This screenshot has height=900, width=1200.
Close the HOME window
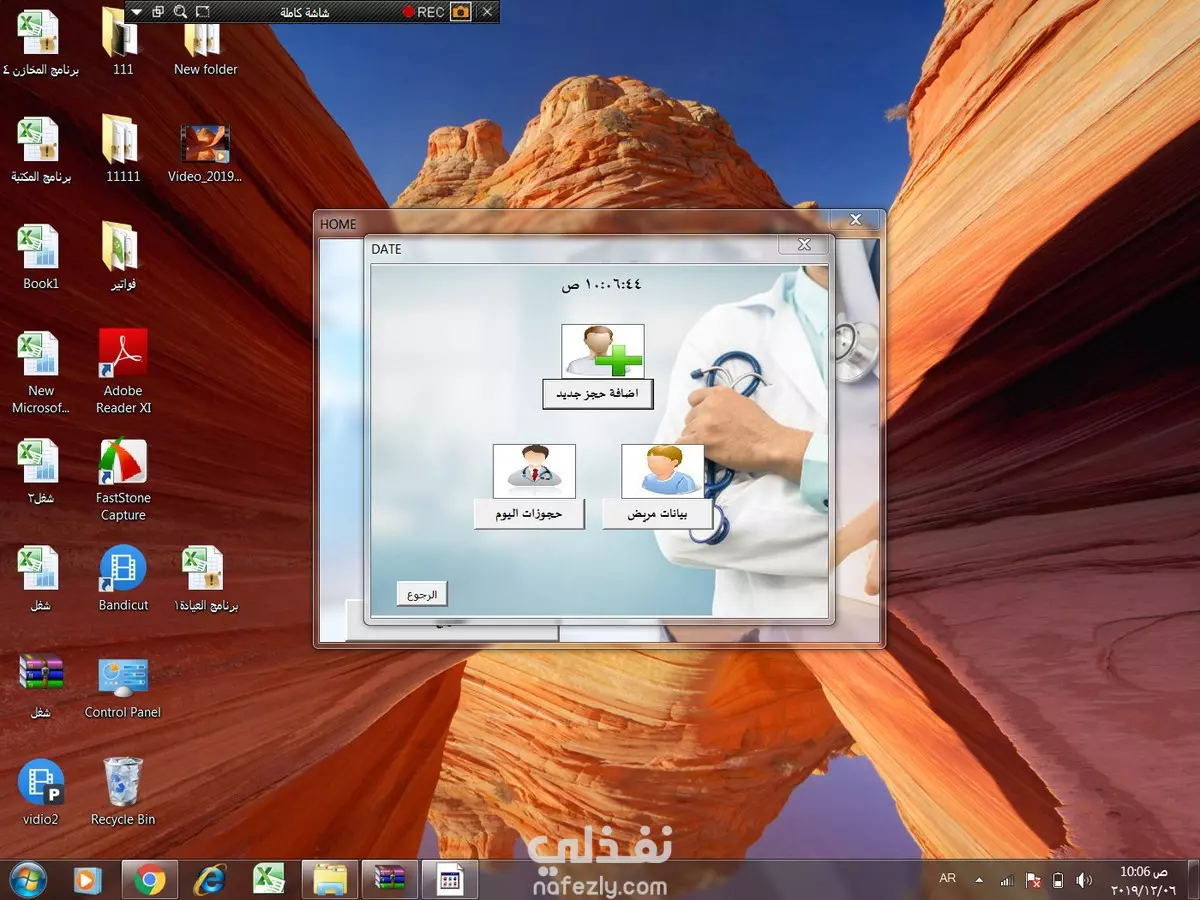click(855, 220)
